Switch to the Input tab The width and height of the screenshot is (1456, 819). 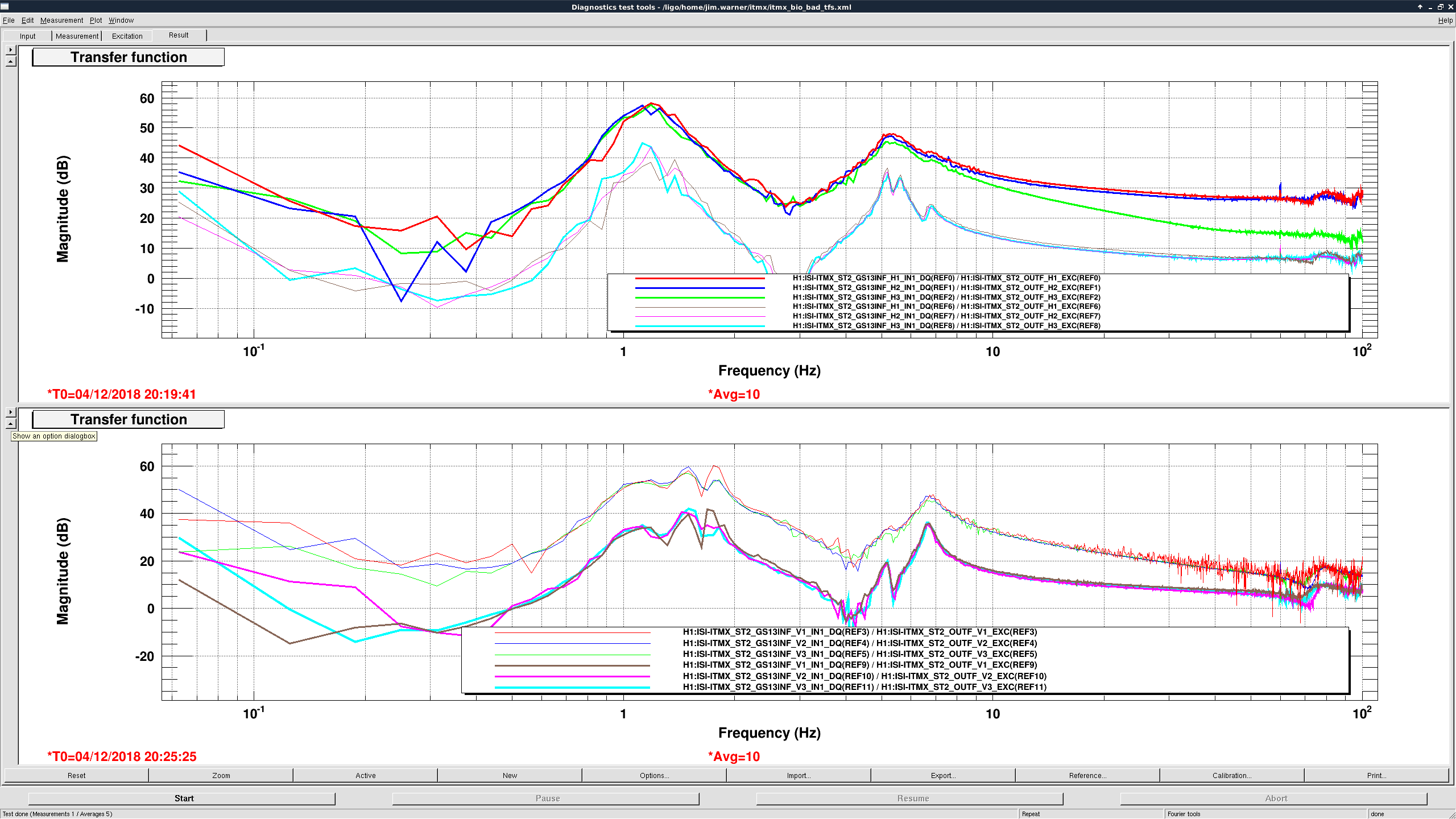coord(27,36)
